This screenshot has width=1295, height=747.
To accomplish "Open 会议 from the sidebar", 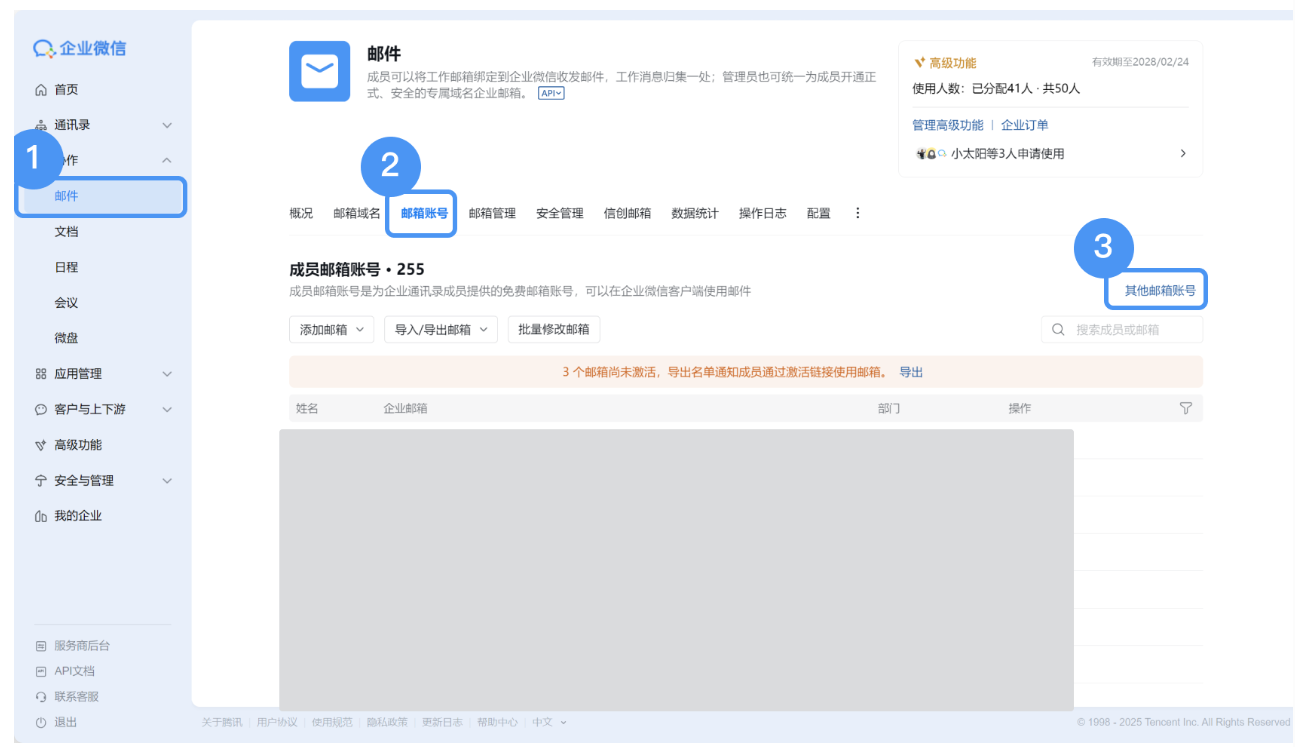I will coord(68,302).
